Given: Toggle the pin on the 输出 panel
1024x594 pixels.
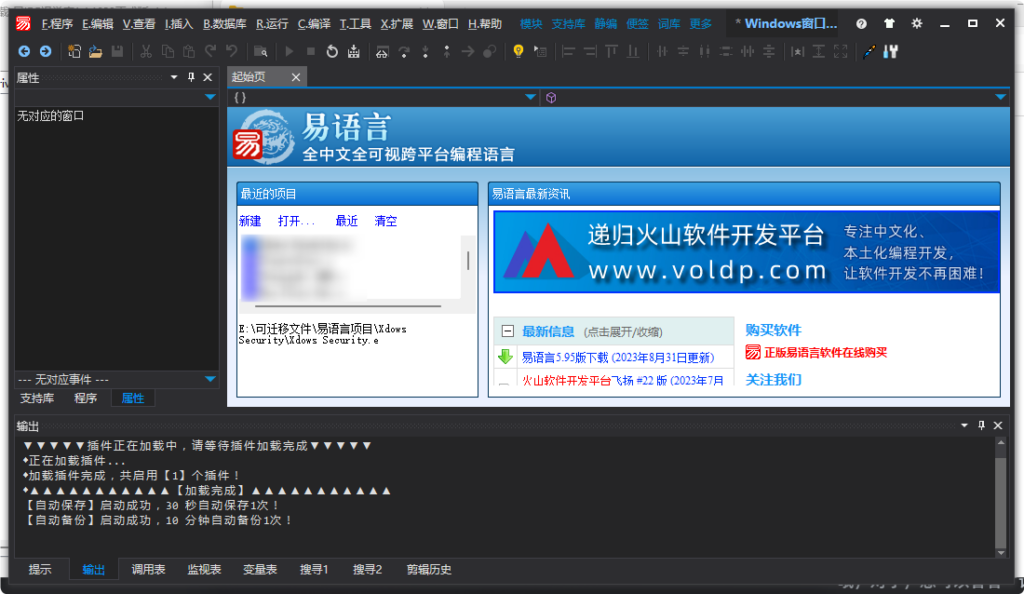Looking at the screenshot, I should (981, 426).
